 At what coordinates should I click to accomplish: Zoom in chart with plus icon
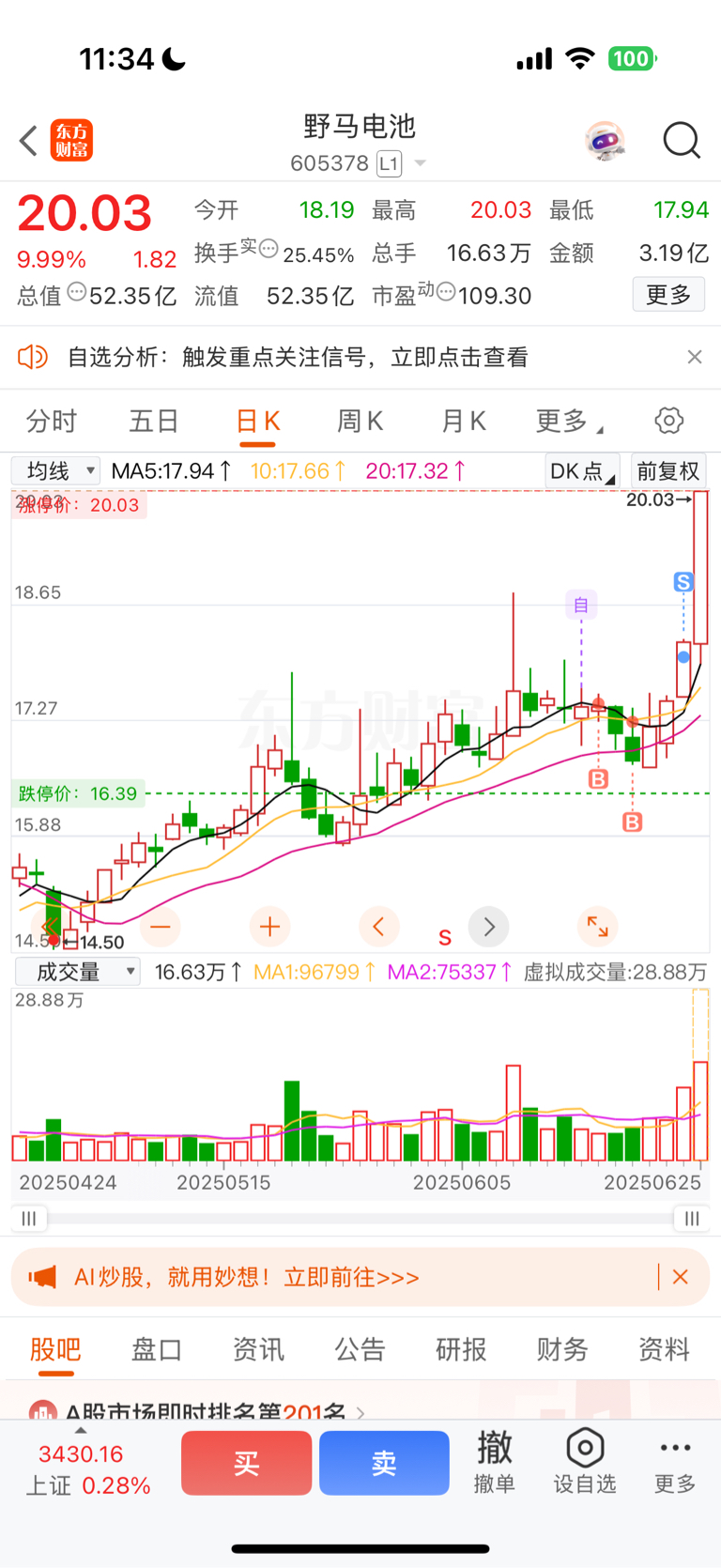coord(269,927)
